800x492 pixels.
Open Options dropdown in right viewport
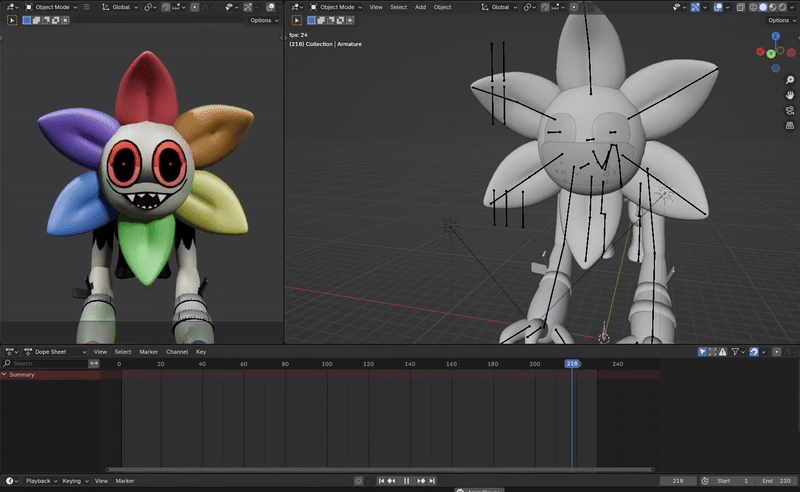(x=782, y=20)
